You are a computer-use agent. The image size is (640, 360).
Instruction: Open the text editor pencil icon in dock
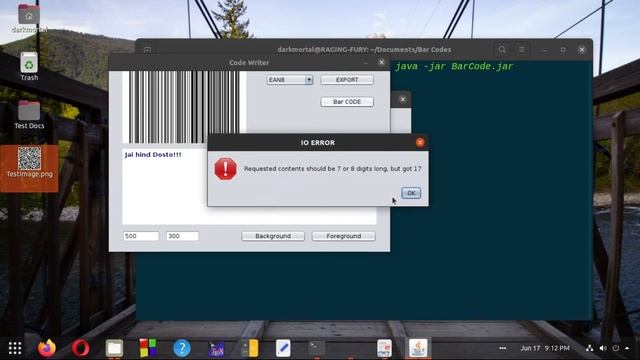tap(283, 348)
